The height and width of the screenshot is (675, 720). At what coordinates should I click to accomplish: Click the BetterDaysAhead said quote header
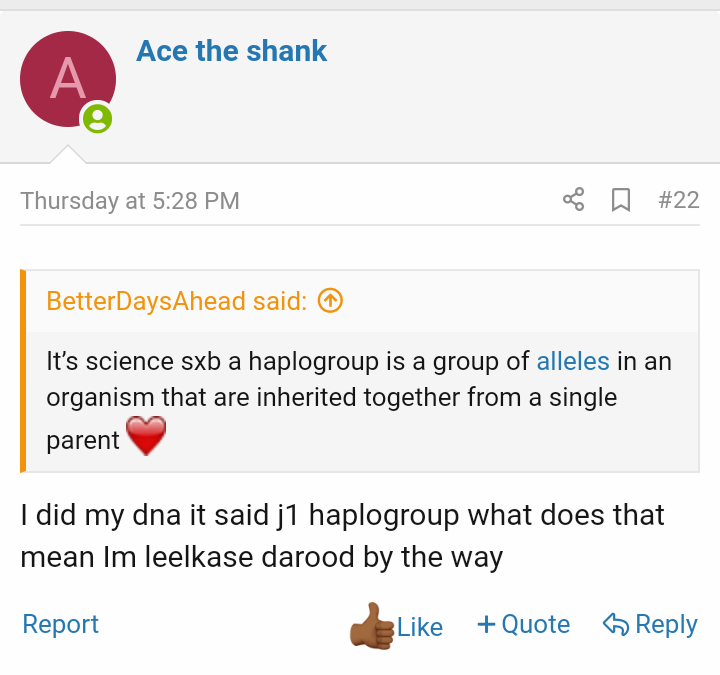point(177,300)
